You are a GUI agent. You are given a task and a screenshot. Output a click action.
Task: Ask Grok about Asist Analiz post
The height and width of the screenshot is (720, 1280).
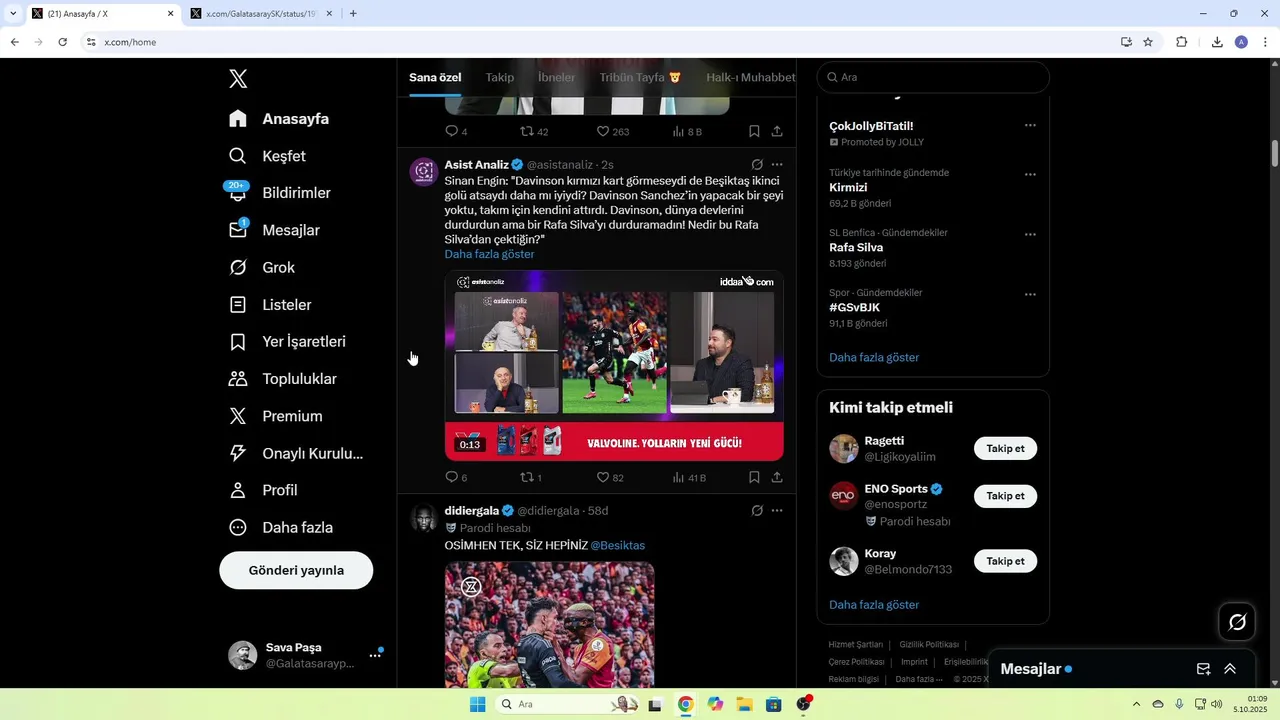(757, 164)
